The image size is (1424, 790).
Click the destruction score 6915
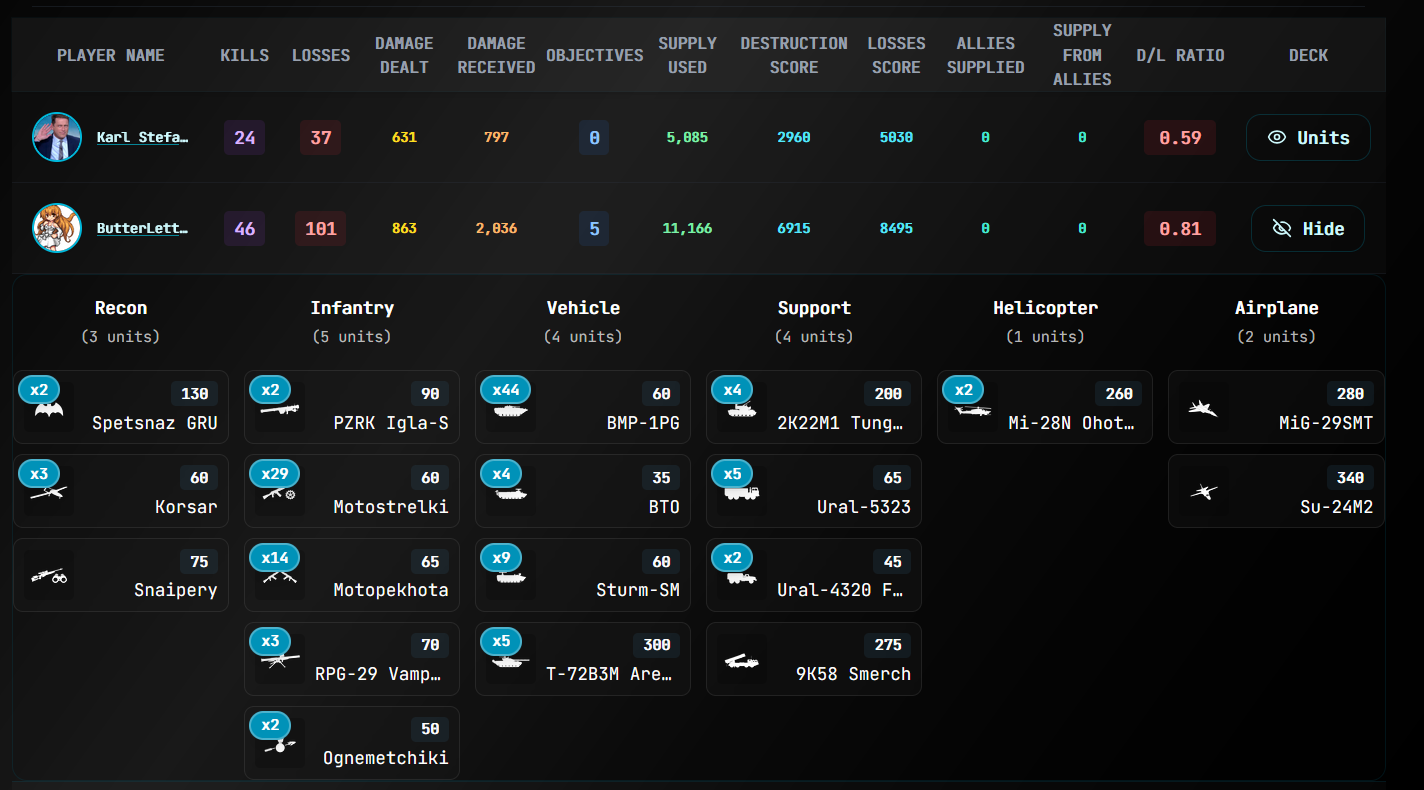tap(794, 228)
